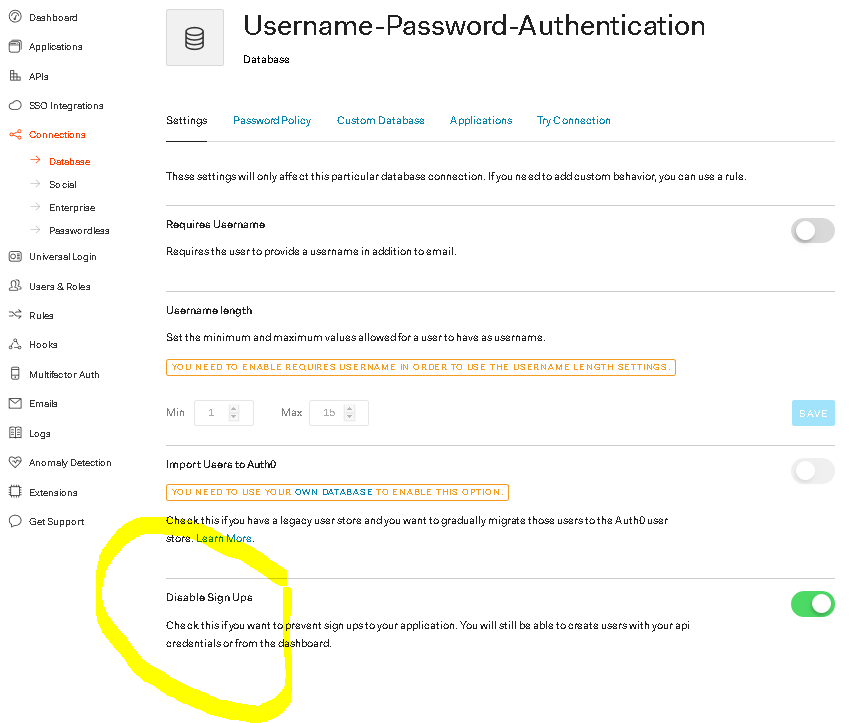Open SSO Integrations cloud icon
Image resolution: width=849 pixels, height=723 pixels.
click(15, 105)
